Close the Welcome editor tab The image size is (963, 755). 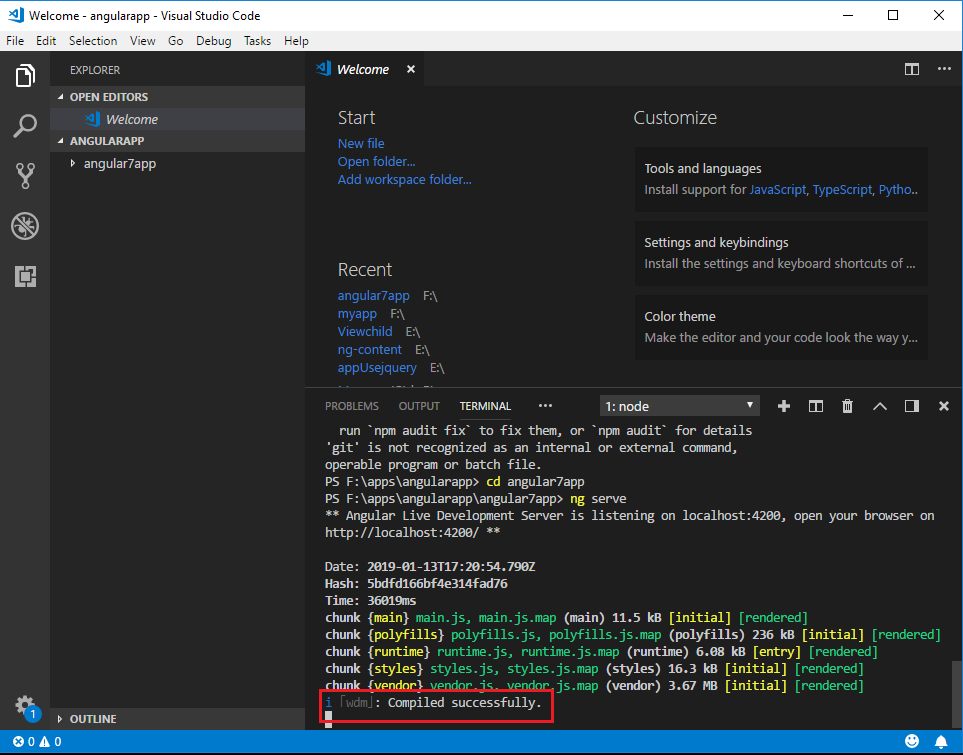click(x=411, y=69)
